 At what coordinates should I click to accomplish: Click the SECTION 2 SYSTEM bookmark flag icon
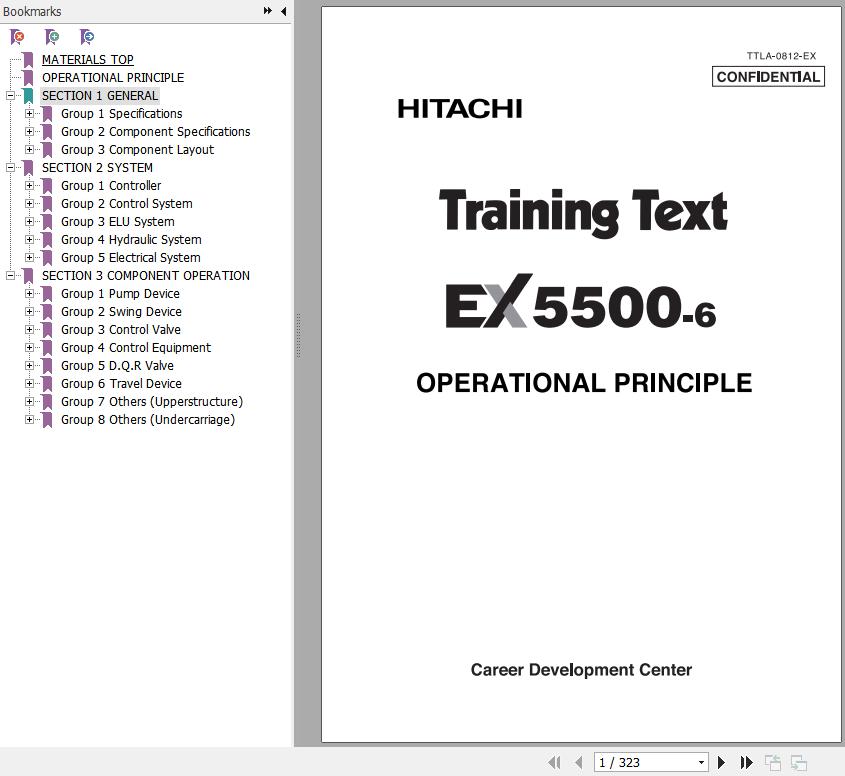(29, 168)
